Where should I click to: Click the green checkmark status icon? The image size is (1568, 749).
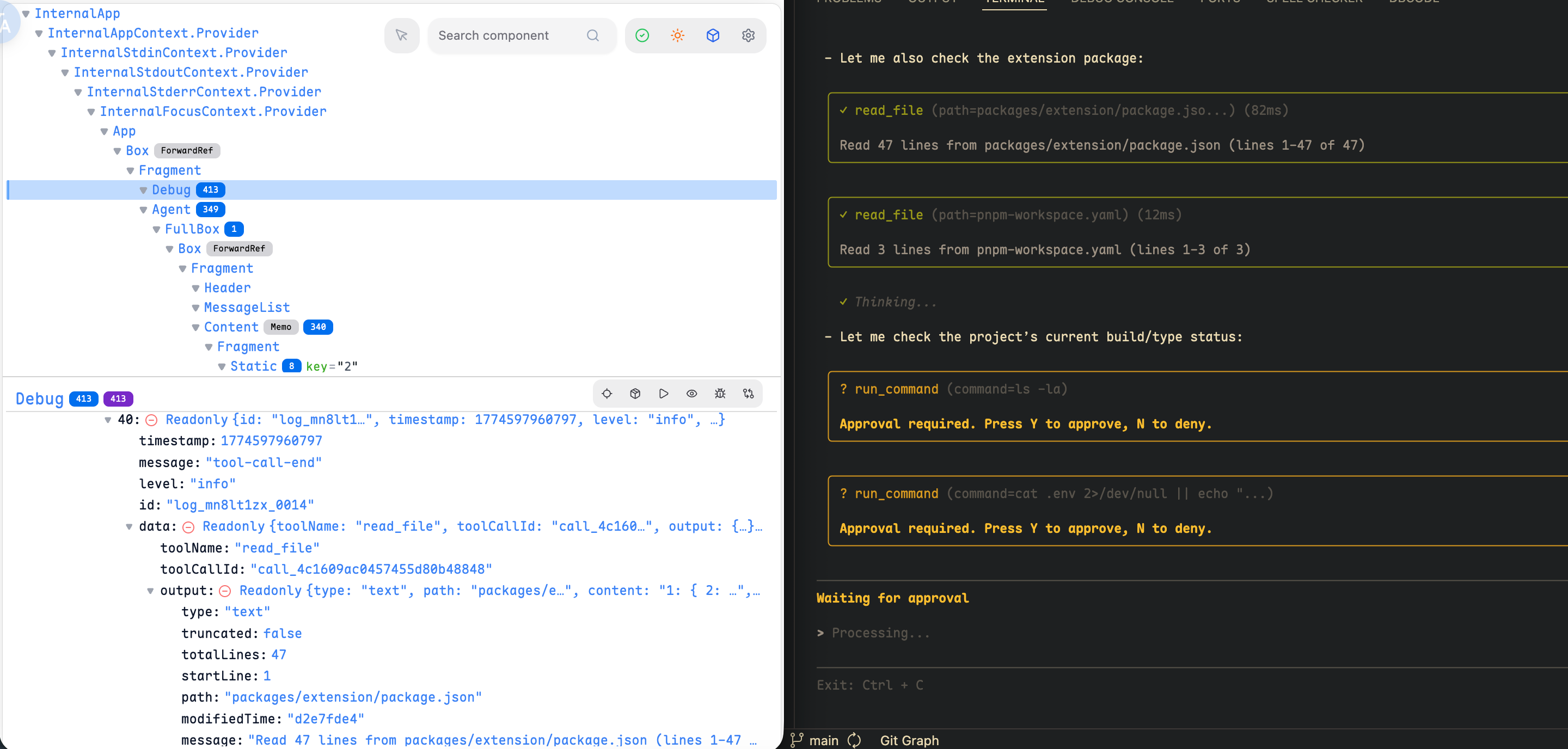click(642, 35)
